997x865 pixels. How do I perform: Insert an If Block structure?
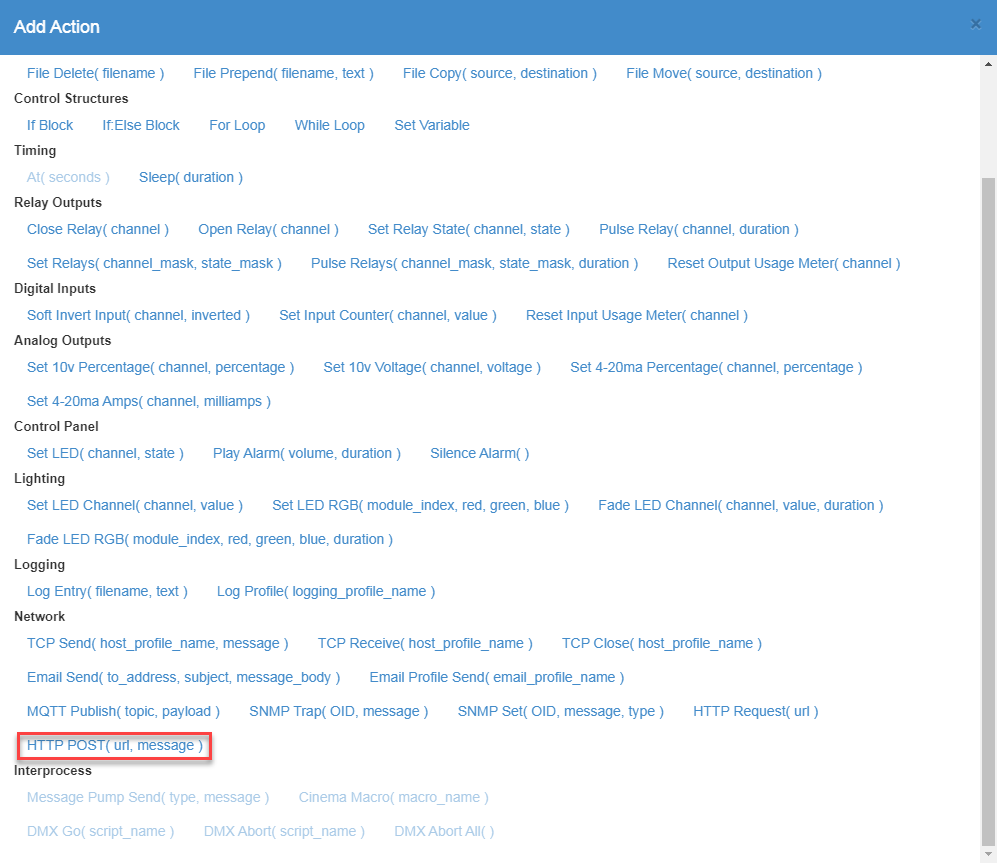50,125
